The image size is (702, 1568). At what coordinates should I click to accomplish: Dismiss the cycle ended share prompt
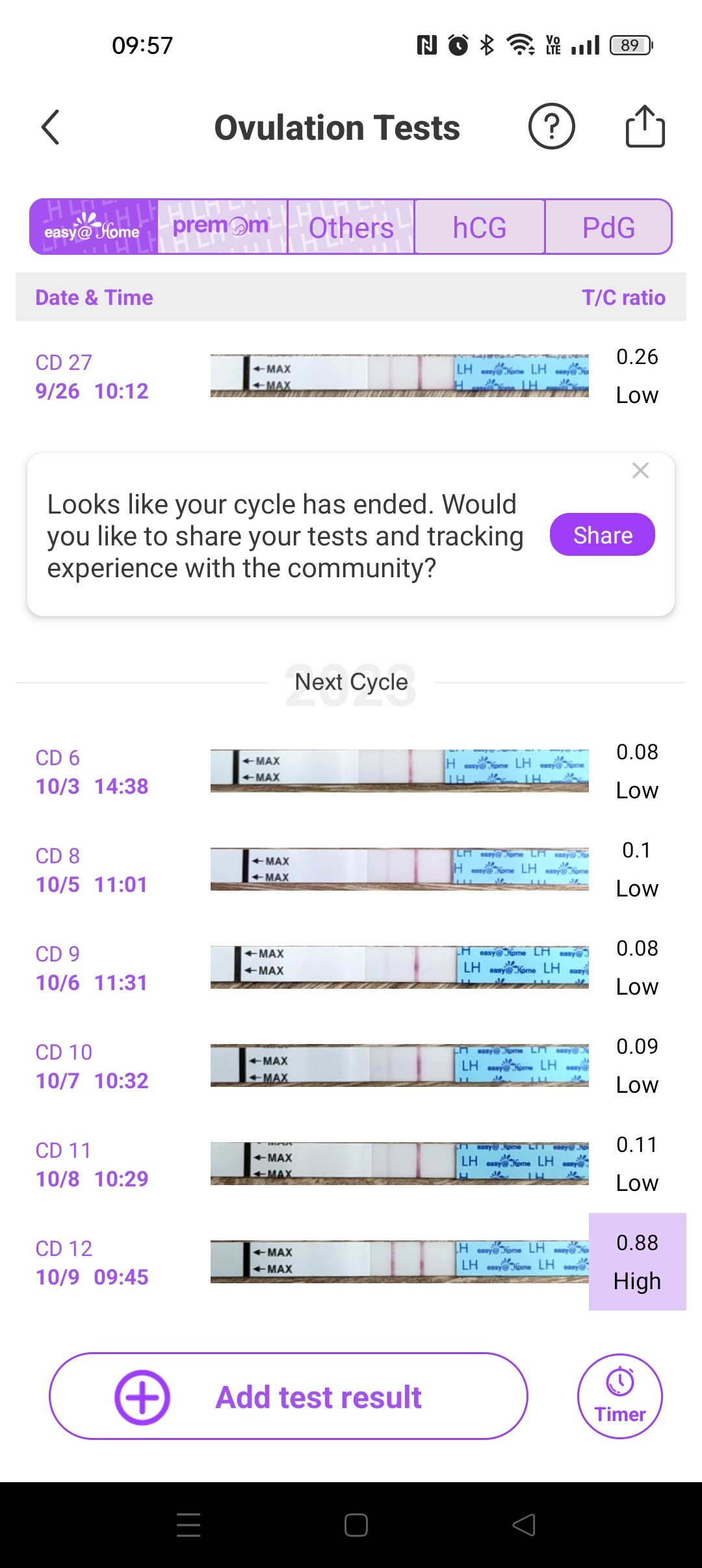[x=640, y=471]
